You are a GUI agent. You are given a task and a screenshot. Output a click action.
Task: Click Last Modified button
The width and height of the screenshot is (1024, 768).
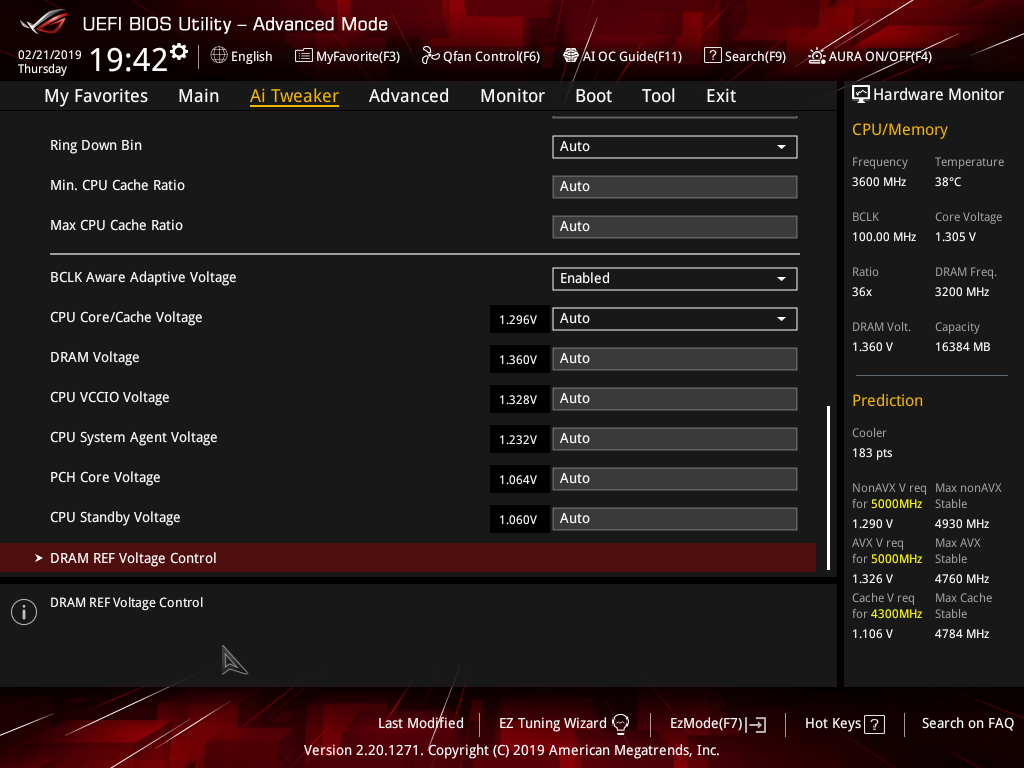421,724
